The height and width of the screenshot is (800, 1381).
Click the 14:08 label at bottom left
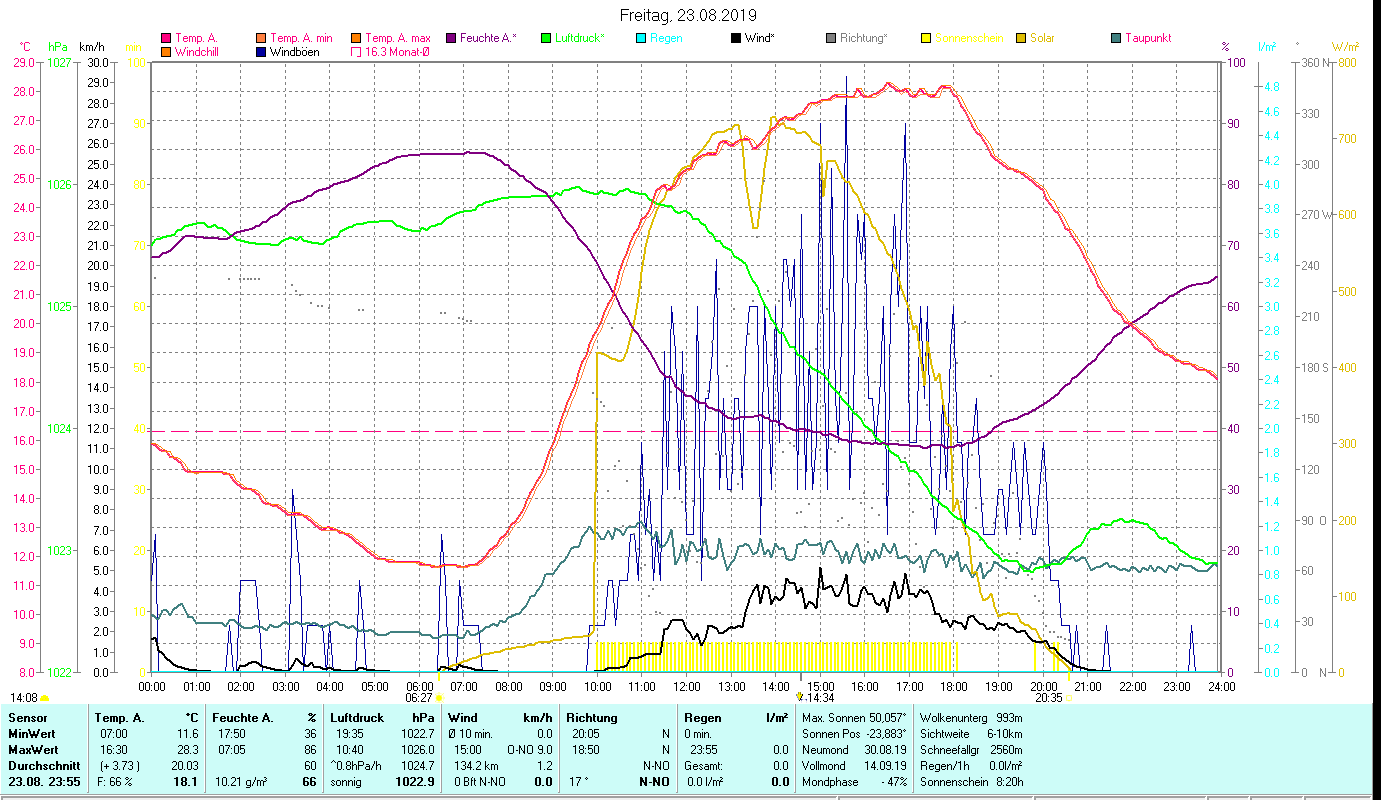[24, 698]
